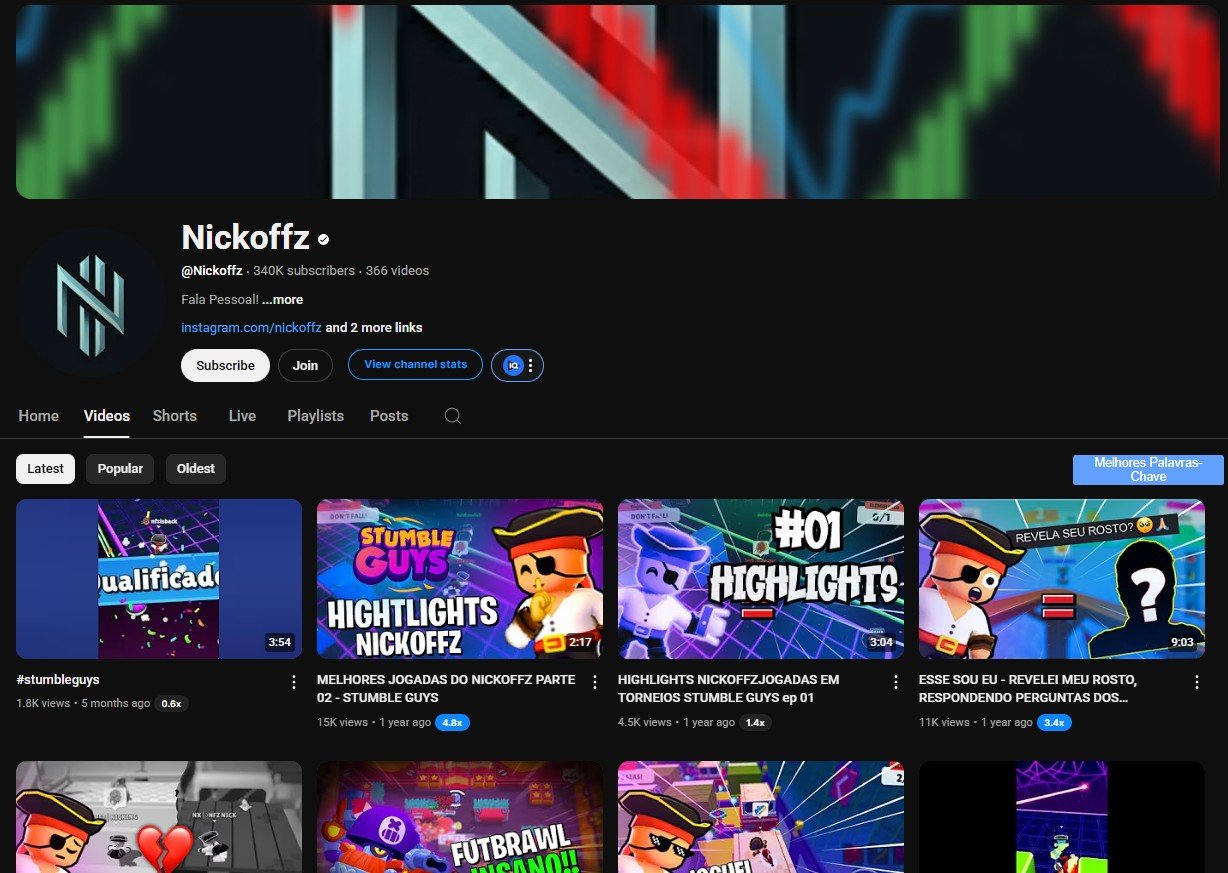Play the 3:54 #stumbleguys video thumbnail
Screen dimensions: 1228x873
(x=159, y=579)
